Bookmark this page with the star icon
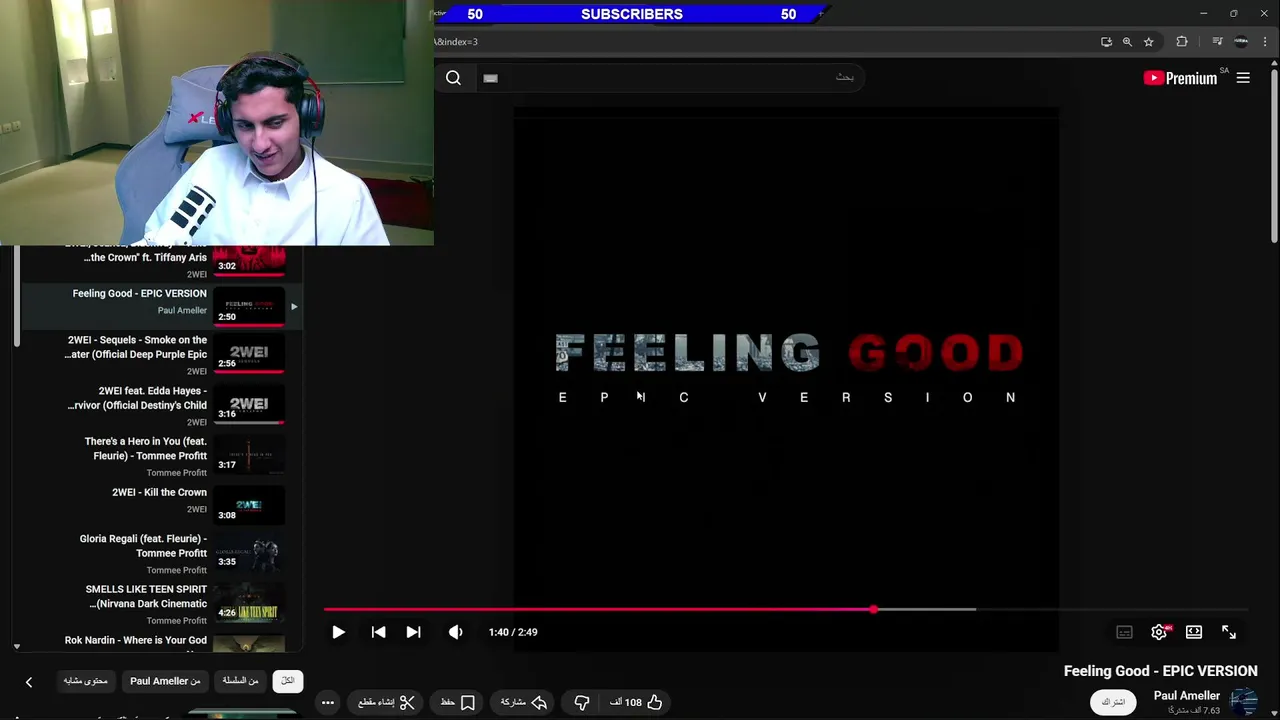 1149,42
